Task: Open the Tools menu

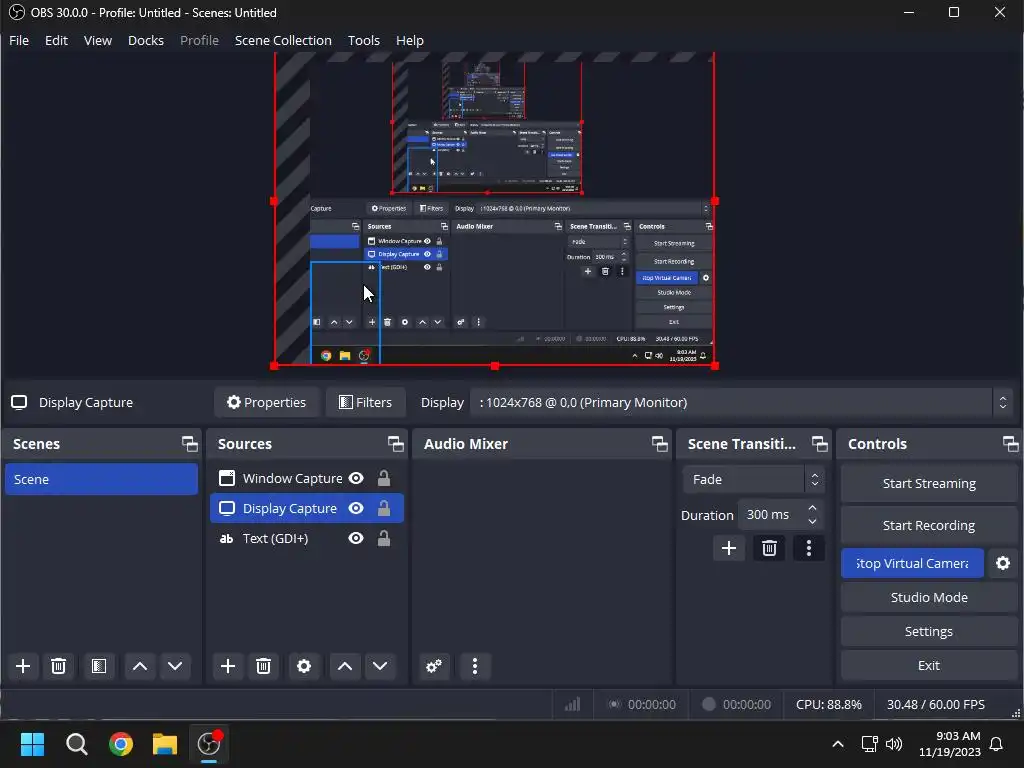Action: [364, 40]
